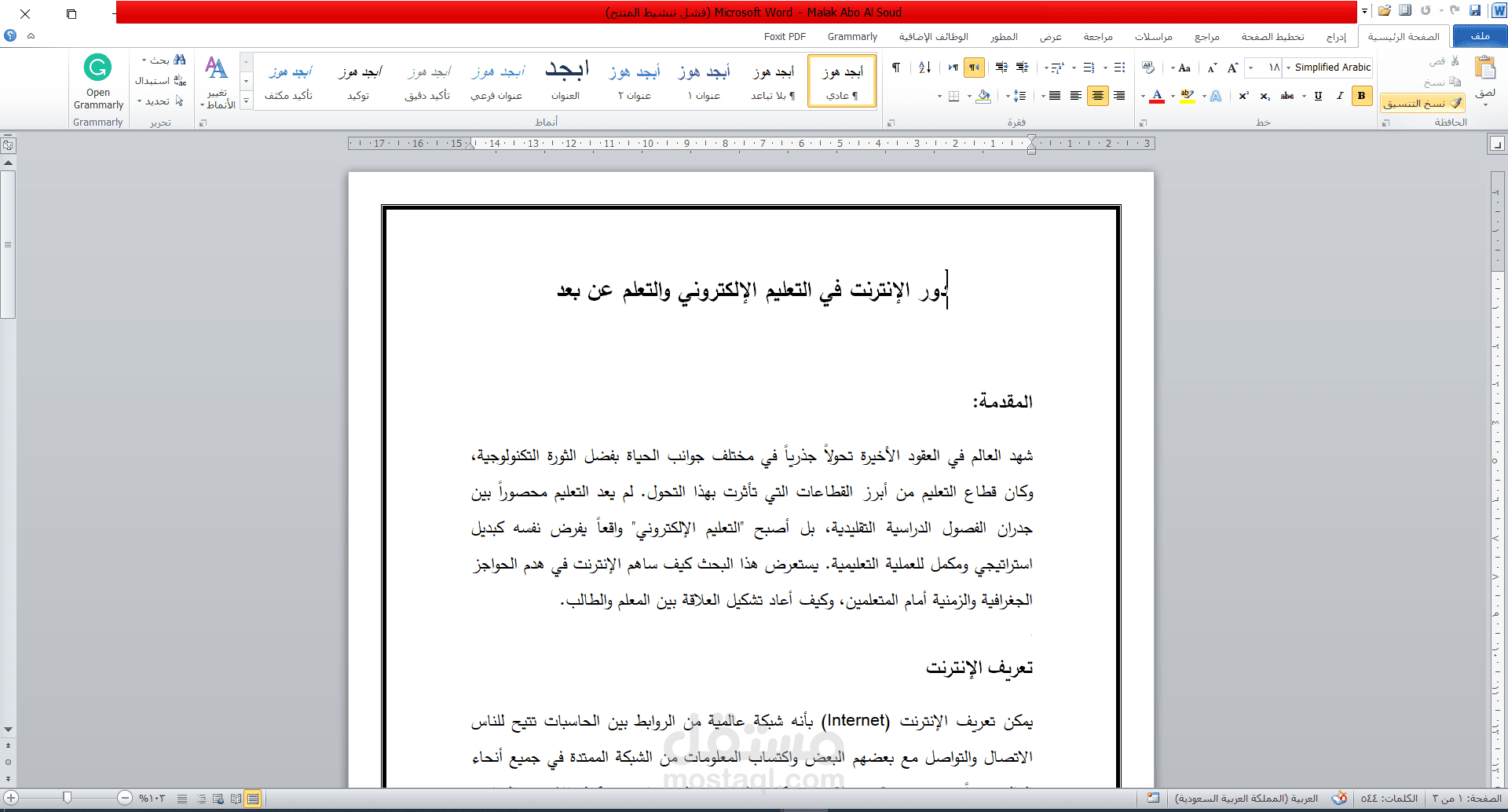The height and width of the screenshot is (812, 1508).
Task: Click the red font color A button
Action: [x=1157, y=96]
